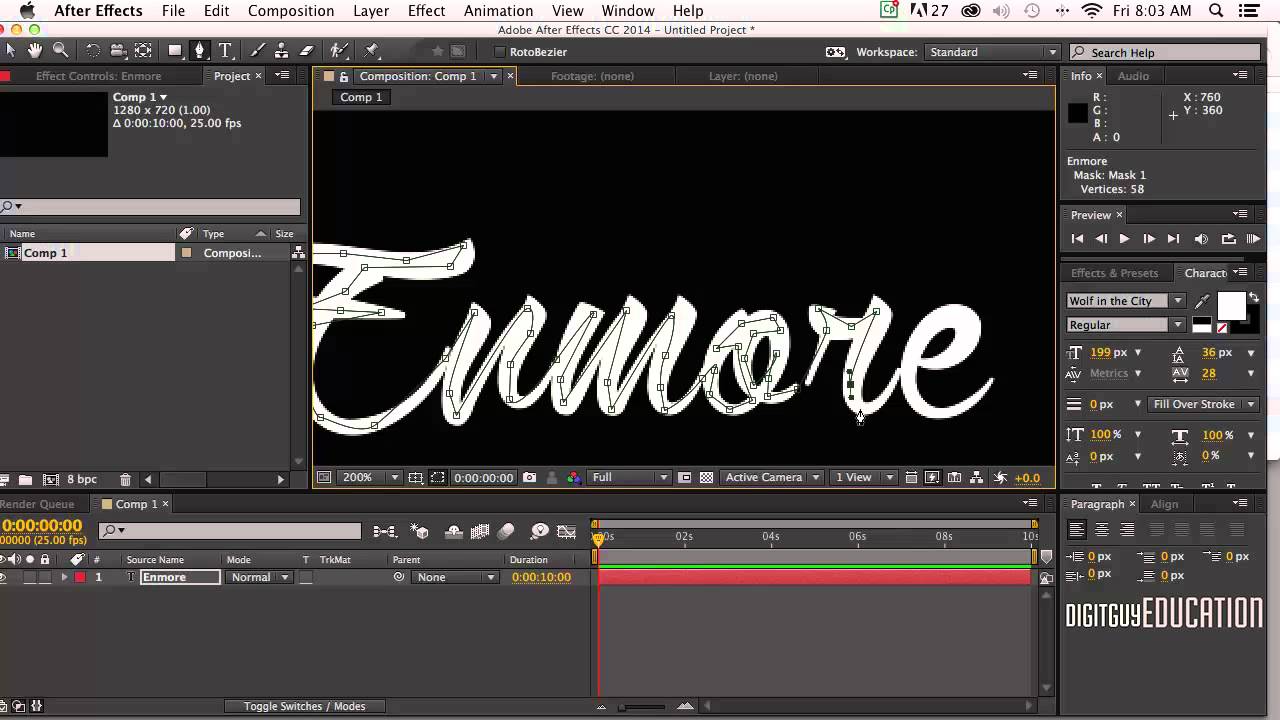Select the Rotation tool
The width and height of the screenshot is (1280, 720).
[93, 51]
